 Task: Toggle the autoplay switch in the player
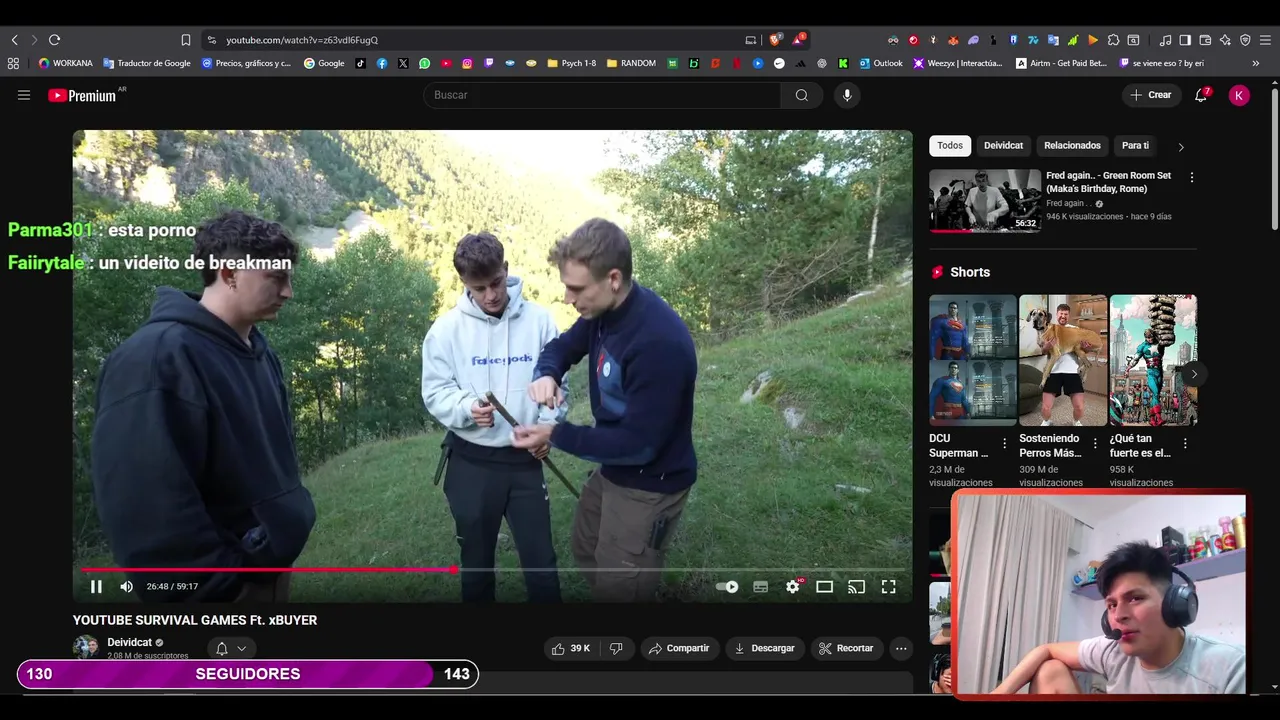tap(727, 587)
